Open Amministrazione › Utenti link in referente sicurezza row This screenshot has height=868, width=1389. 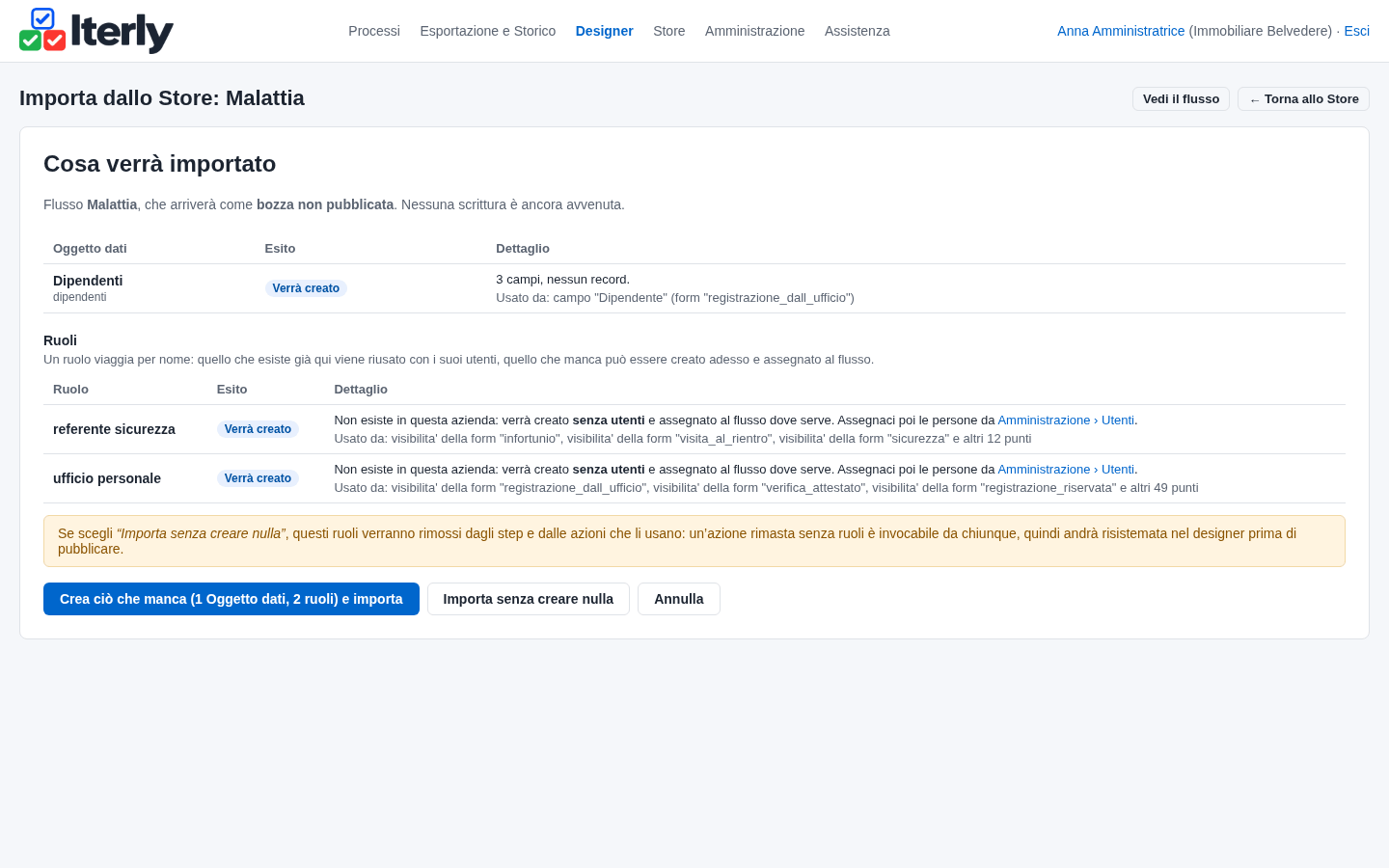click(1066, 420)
